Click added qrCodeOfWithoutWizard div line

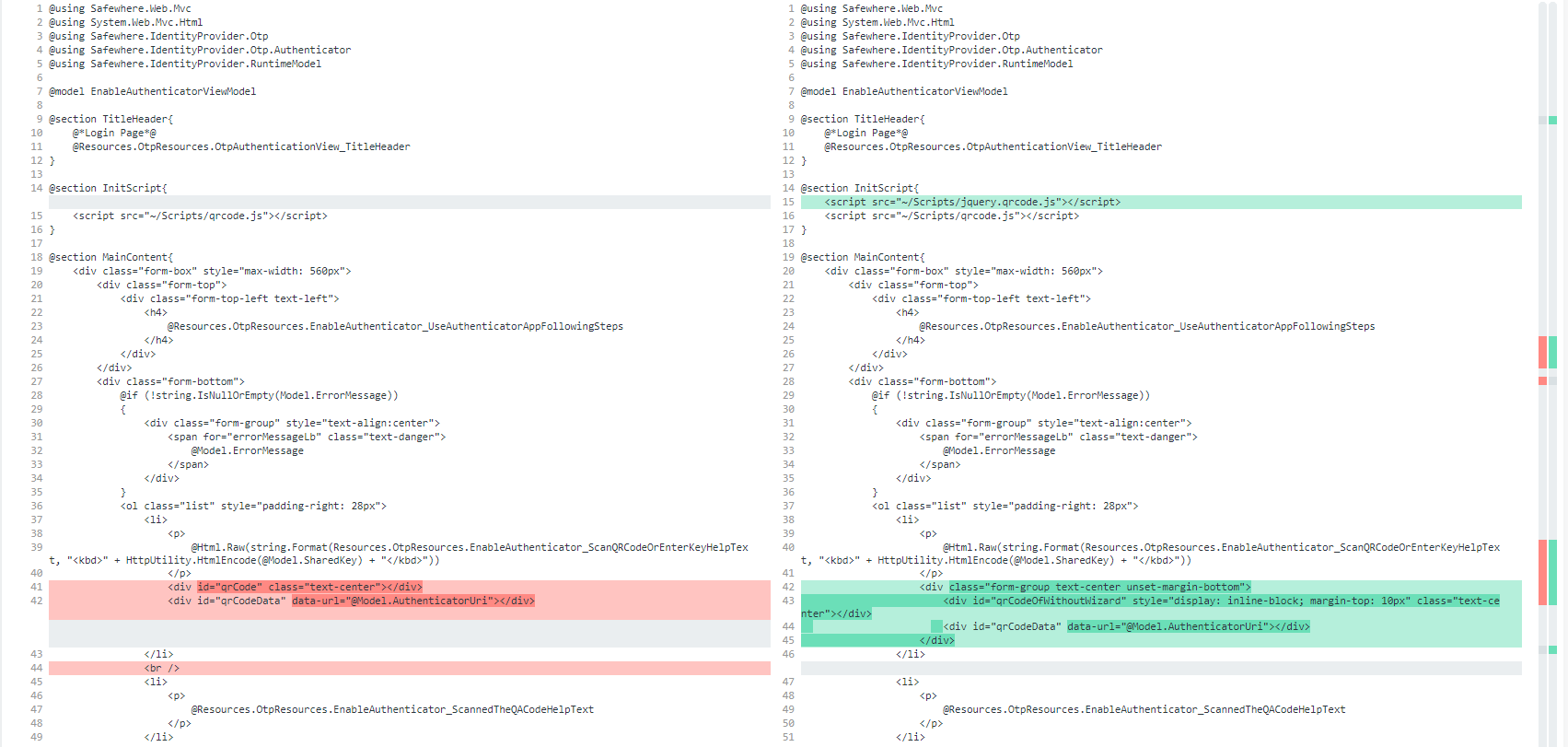1161,607
